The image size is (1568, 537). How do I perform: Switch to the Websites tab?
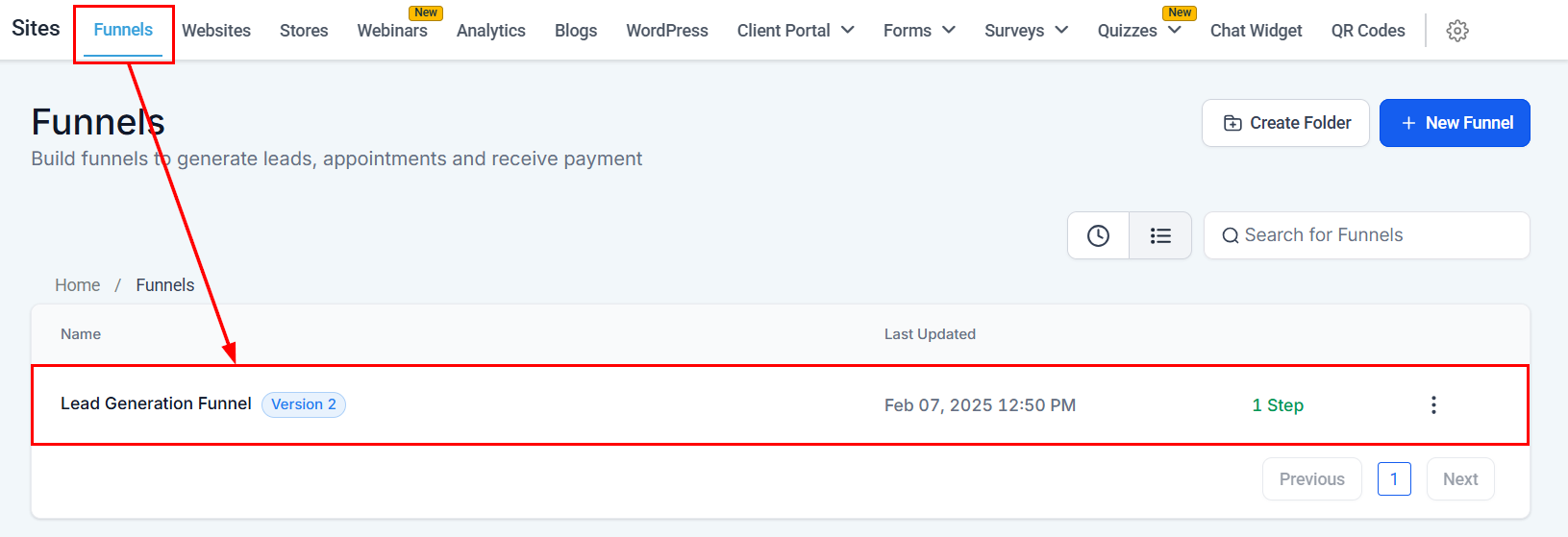216,31
